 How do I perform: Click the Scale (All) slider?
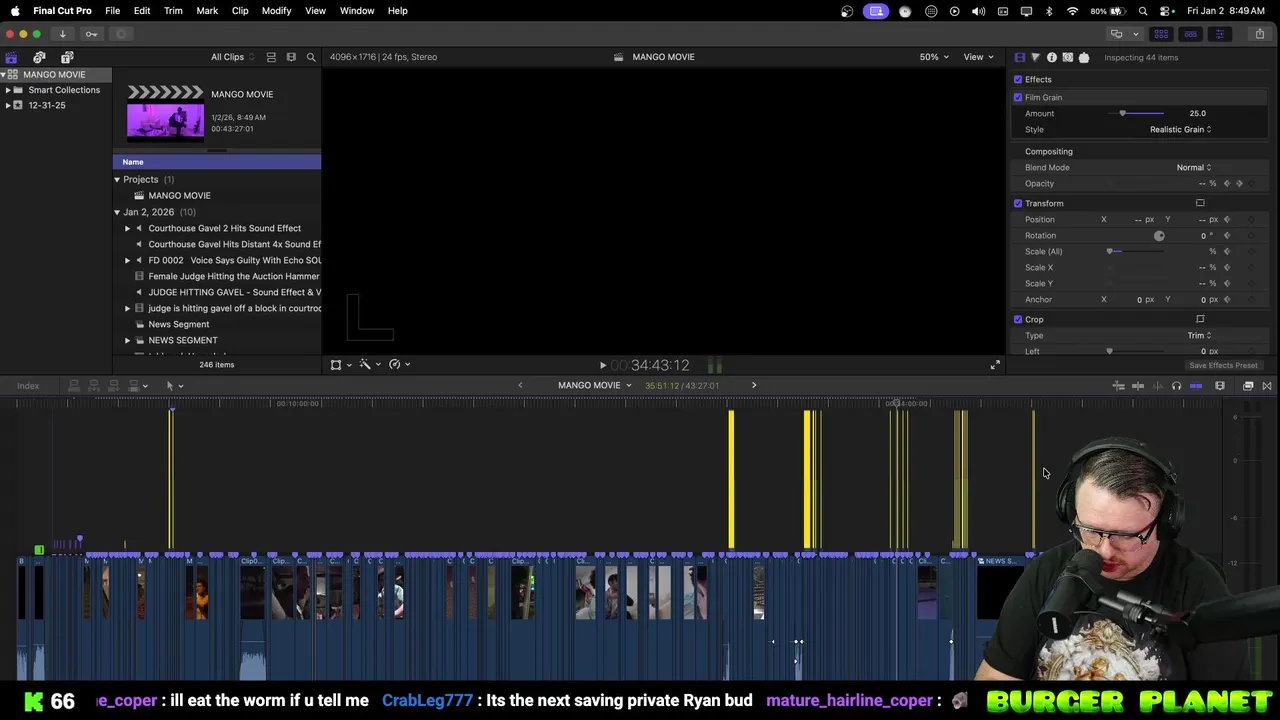tap(1138, 251)
